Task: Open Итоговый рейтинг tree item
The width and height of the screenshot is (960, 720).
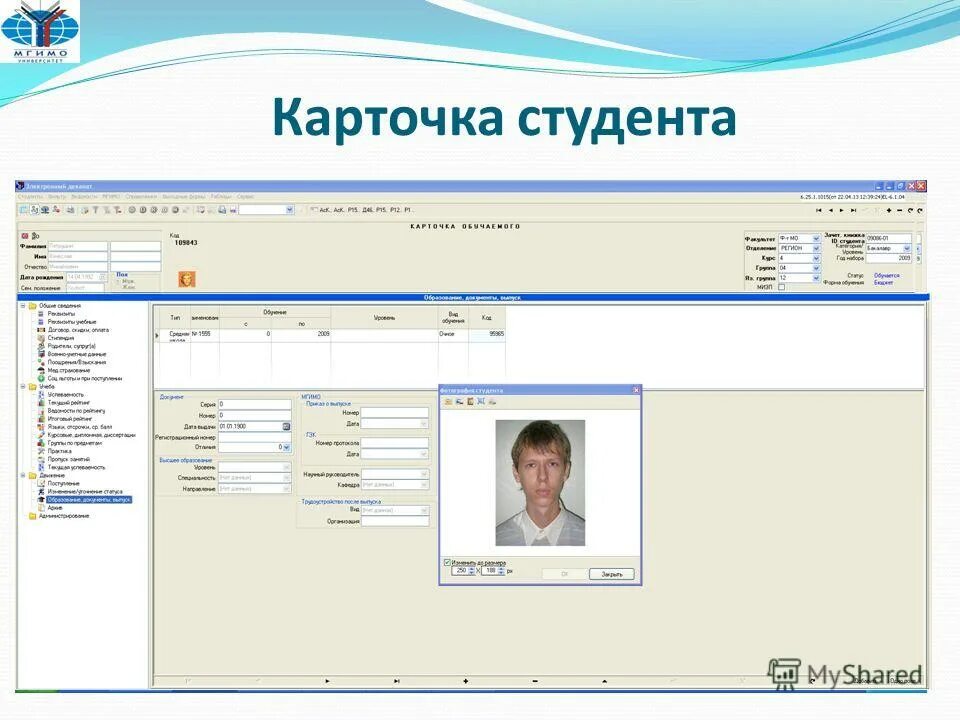Action: pyautogui.click(x=70, y=419)
